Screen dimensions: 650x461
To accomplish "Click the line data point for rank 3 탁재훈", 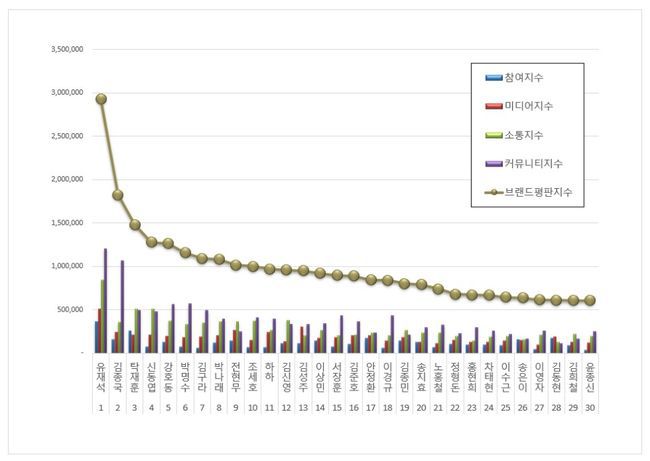I will [135, 225].
